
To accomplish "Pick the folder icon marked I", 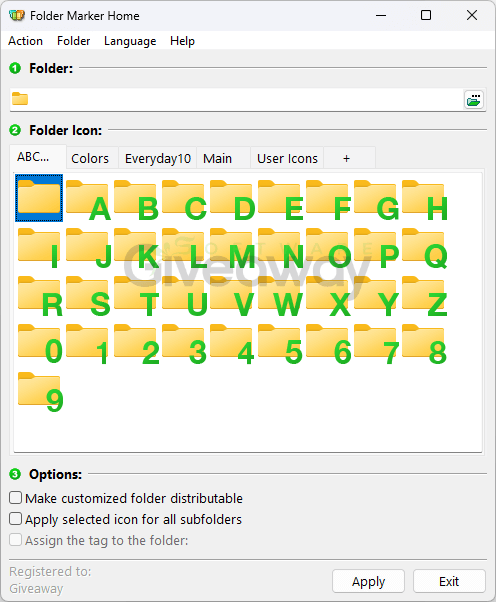I will coord(39,246).
